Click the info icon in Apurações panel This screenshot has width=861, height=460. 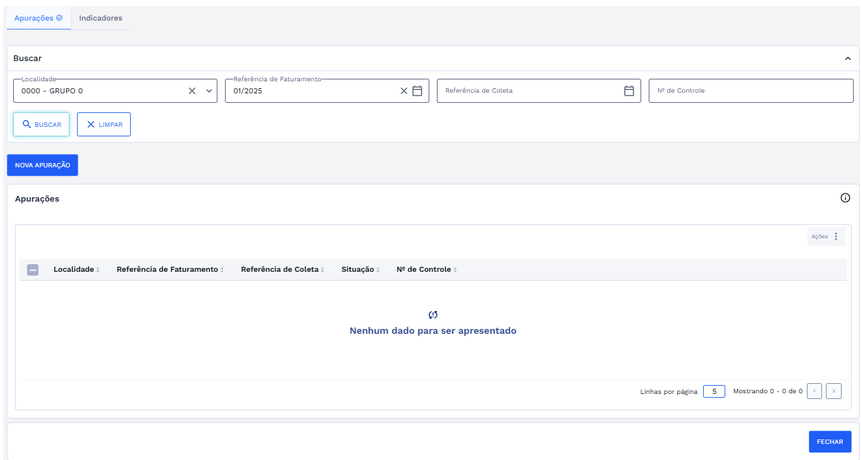click(x=845, y=198)
